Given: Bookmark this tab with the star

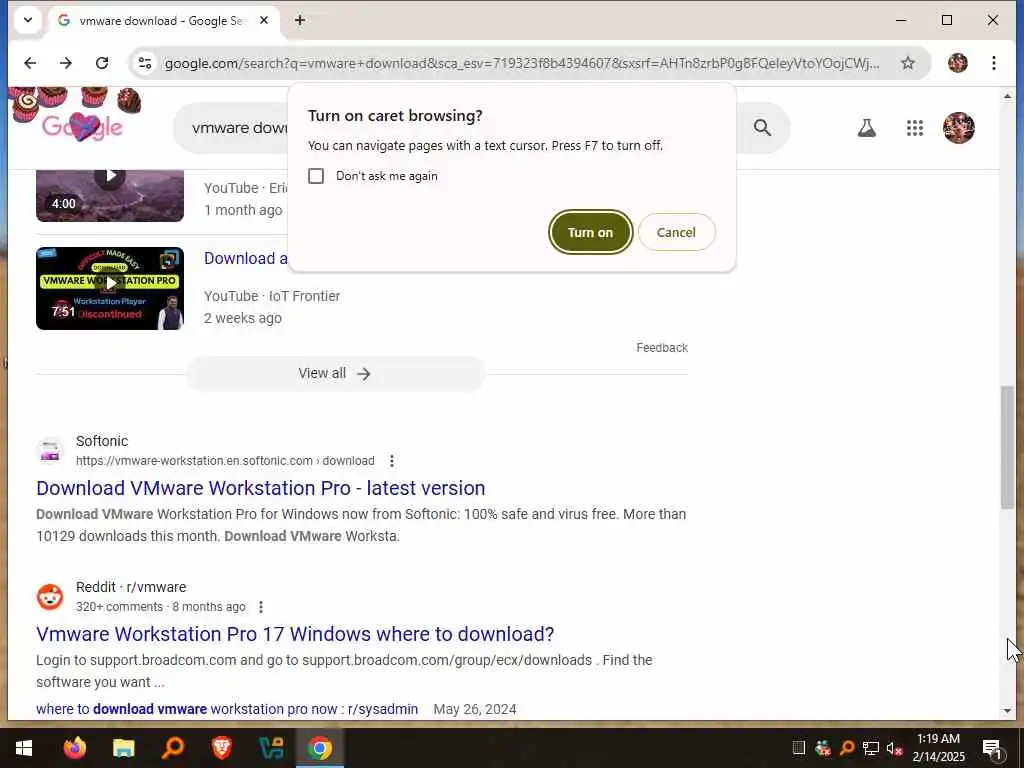Looking at the screenshot, I should [908, 63].
